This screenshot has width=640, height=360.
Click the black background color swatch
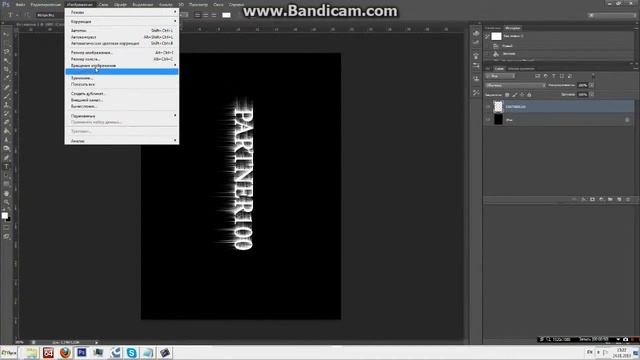coord(9,219)
